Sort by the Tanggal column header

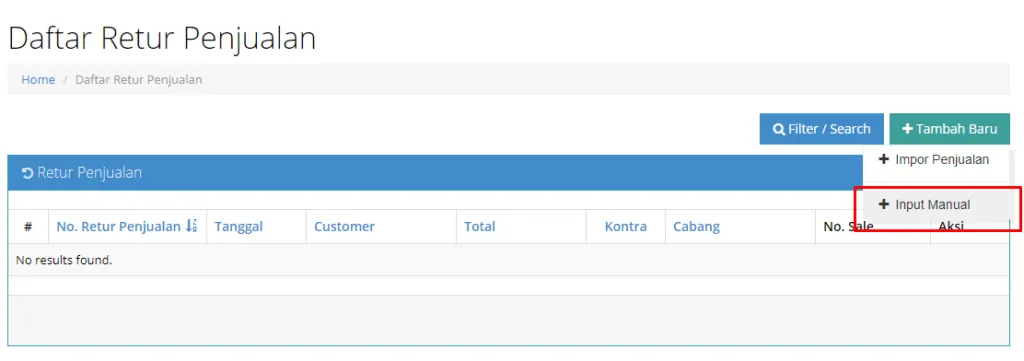point(238,227)
